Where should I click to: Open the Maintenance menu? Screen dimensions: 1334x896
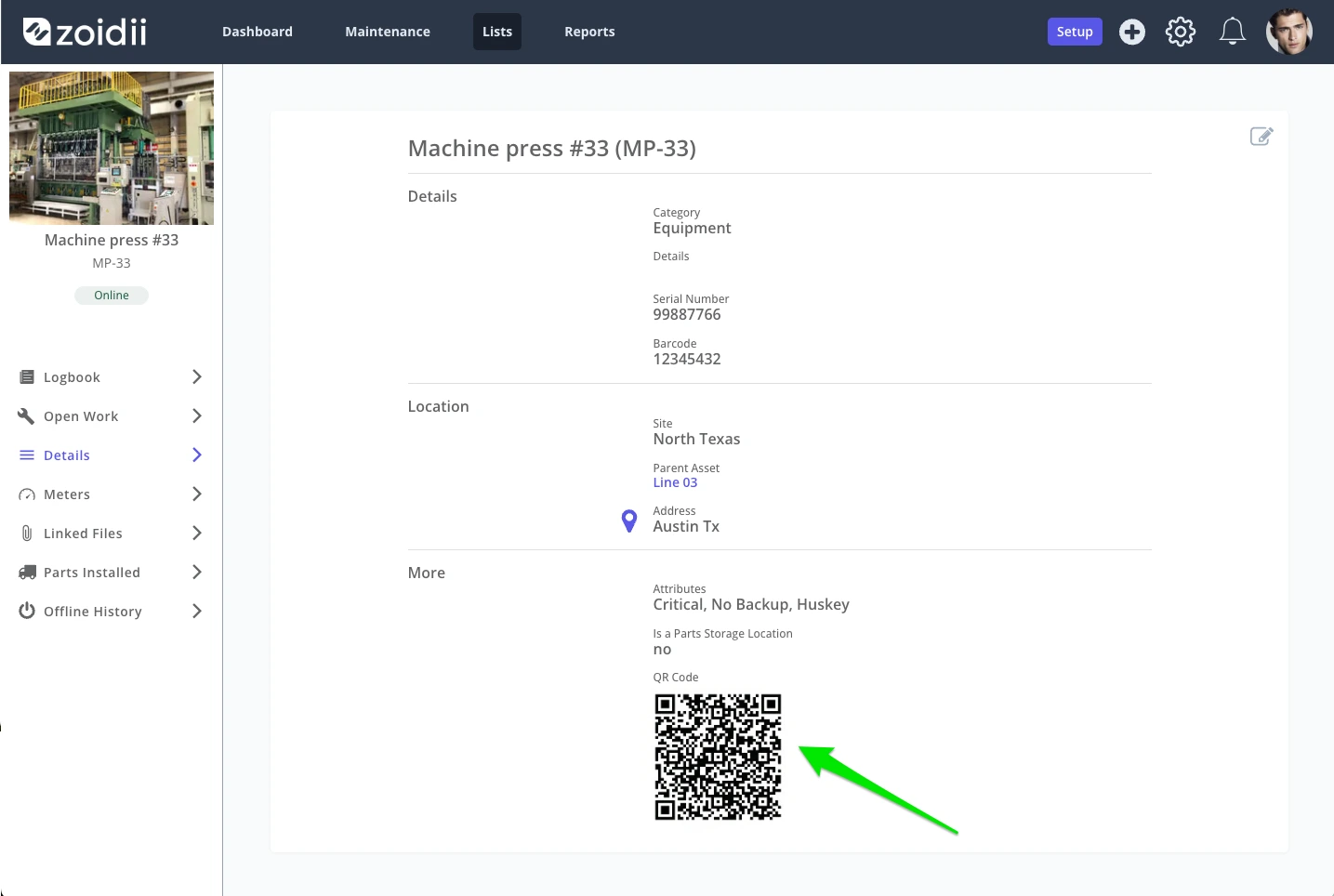click(388, 32)
